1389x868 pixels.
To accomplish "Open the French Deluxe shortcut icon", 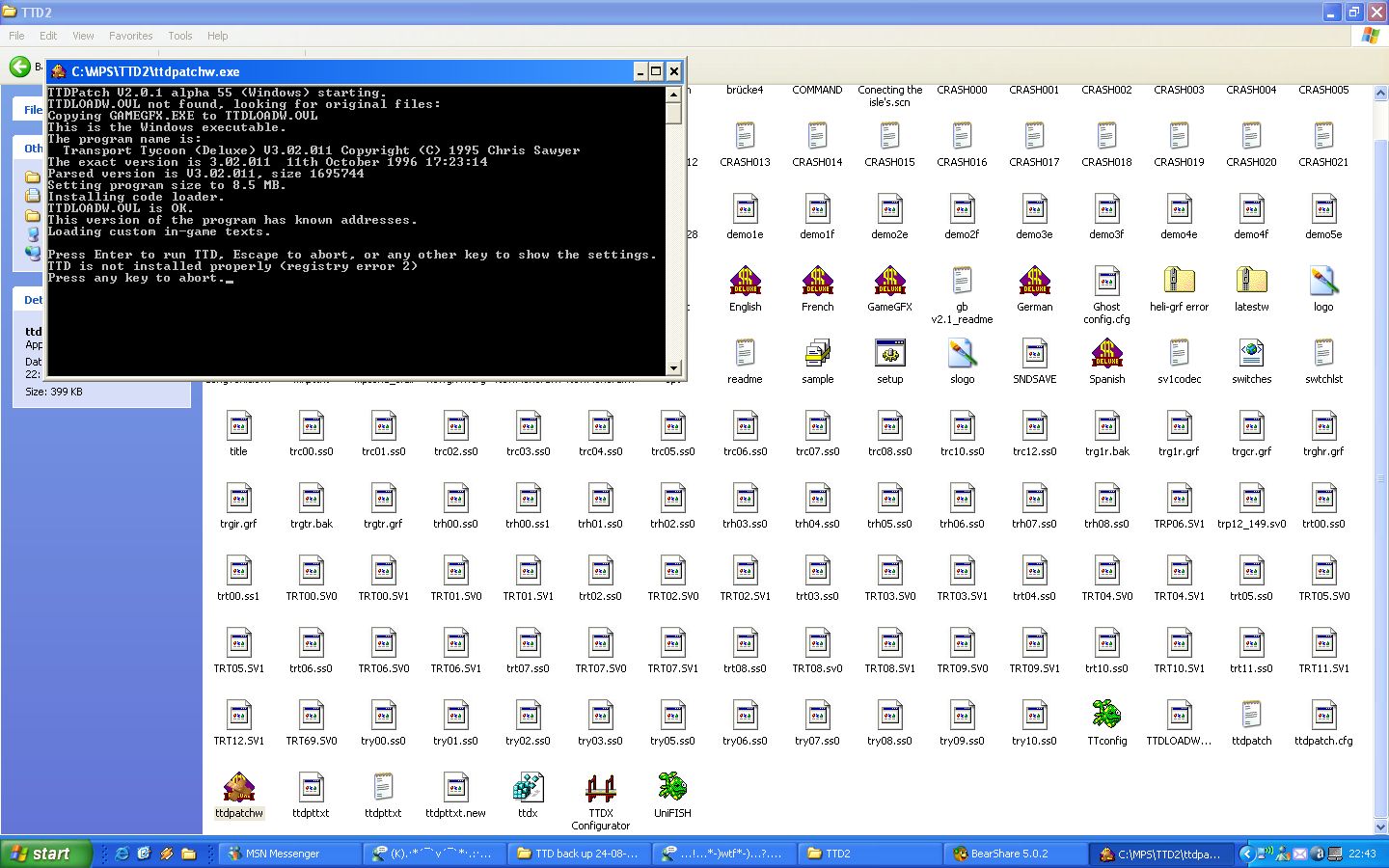I will (817, 281).
